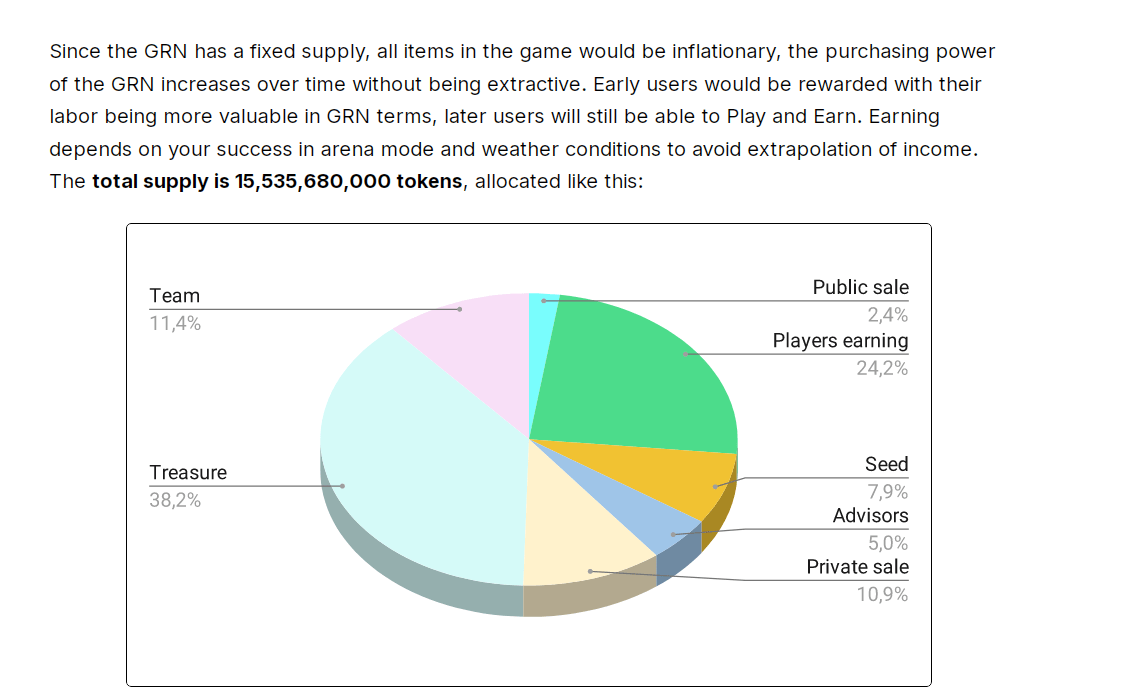Click the Private sale label
Viewport: 1129px width, 697px height.
tap(858, 567)
